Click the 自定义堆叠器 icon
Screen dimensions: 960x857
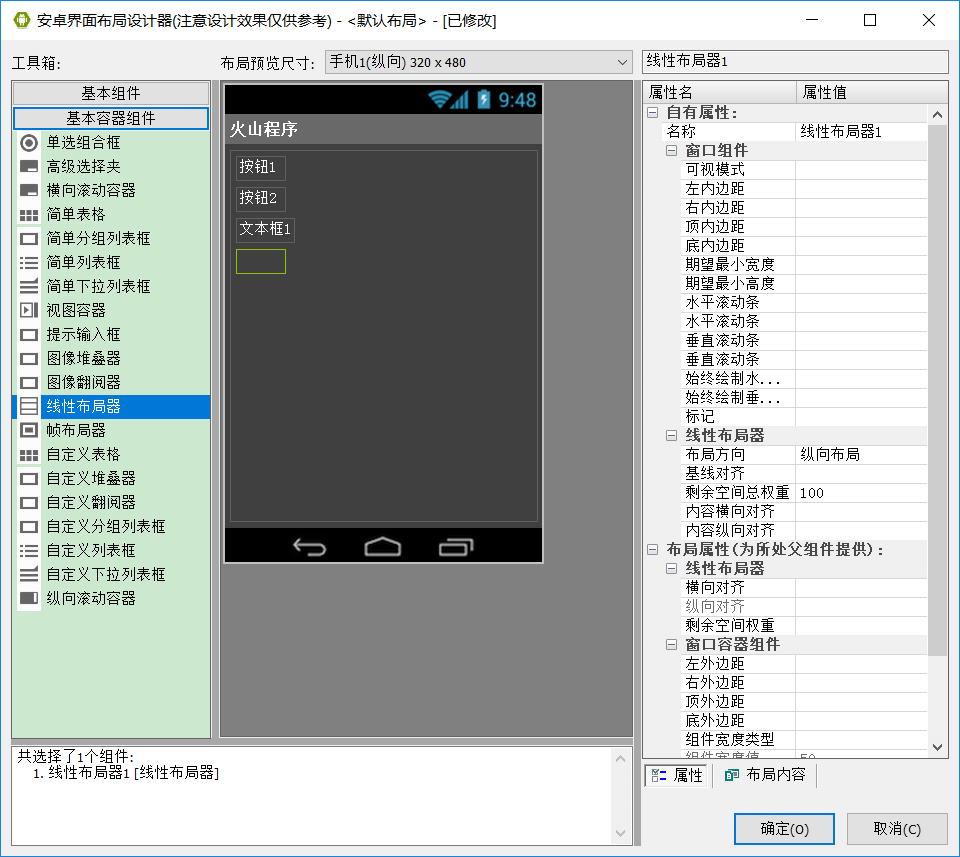pyautogui.click(x=29, y=479)
